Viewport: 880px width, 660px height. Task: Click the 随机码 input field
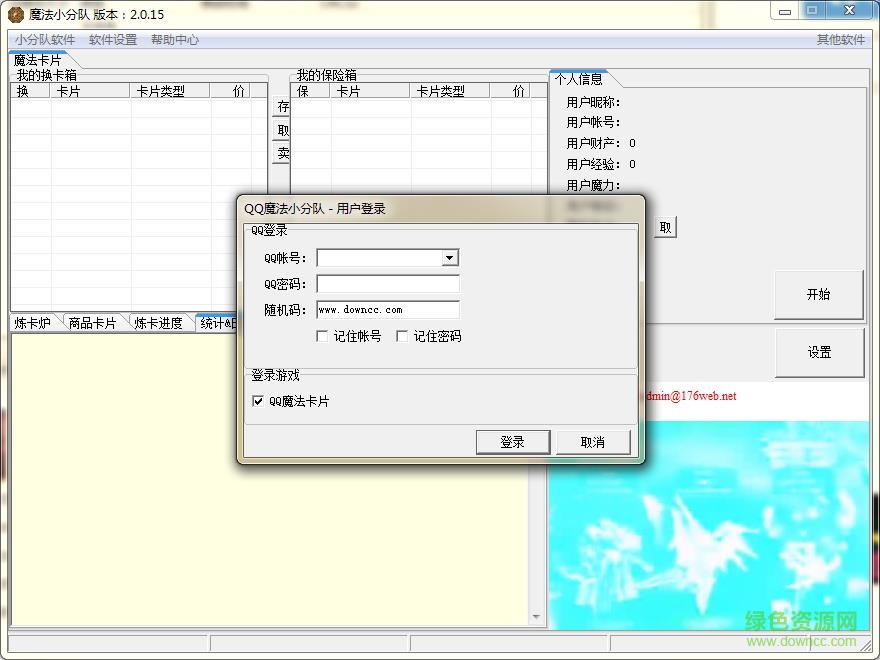pos(388,310)
